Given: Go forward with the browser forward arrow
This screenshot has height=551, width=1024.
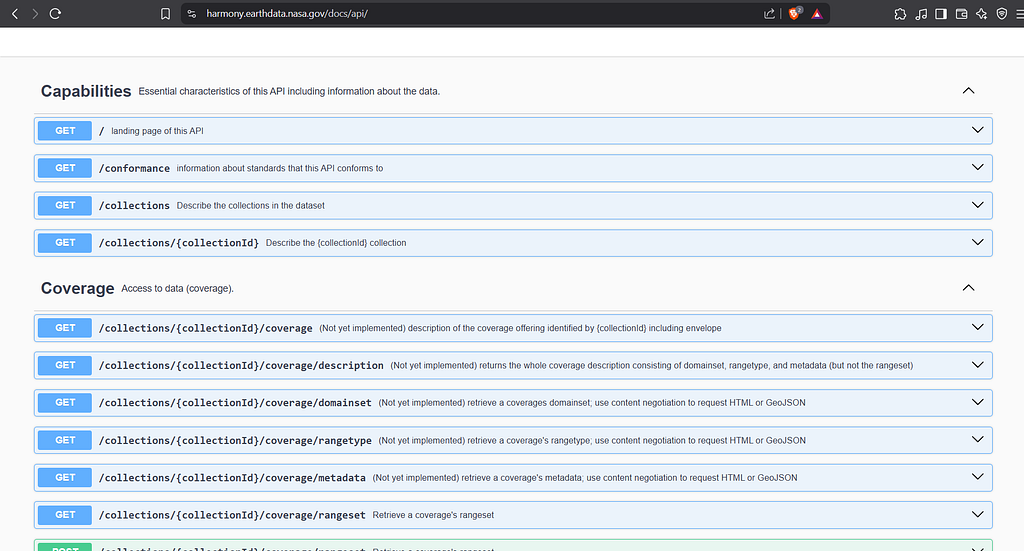Looking at the screenshot, I should point(35,14).
